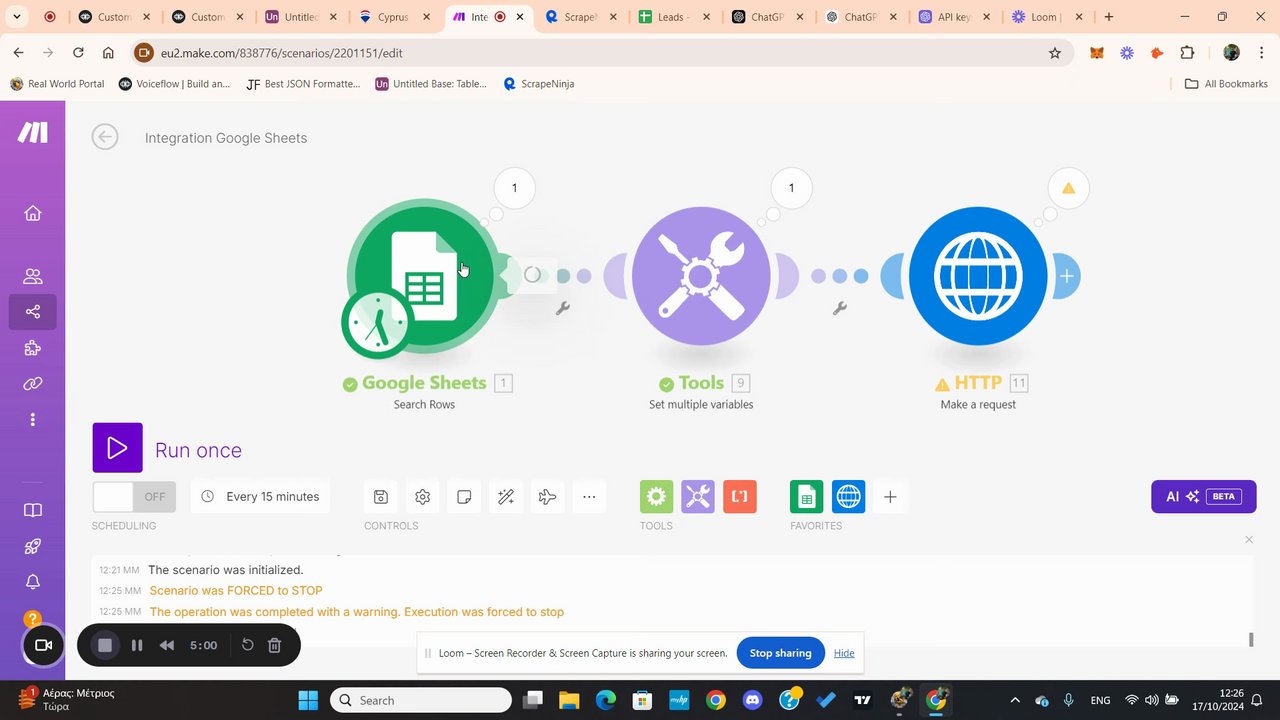Restart the Loom recording

coord(248,646)
